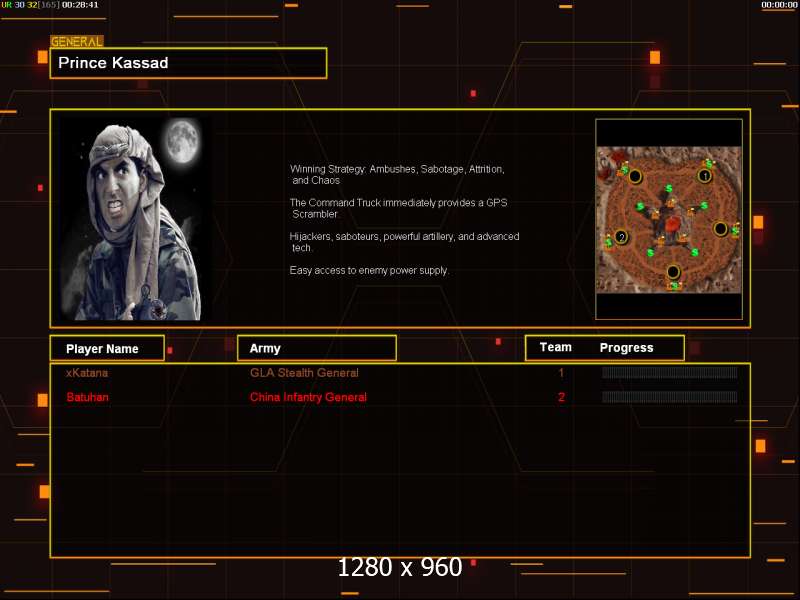Viewport: 800px width, 600px height.
Task: Click the GENERAL label above the name
Action: (x=77, y=42)
